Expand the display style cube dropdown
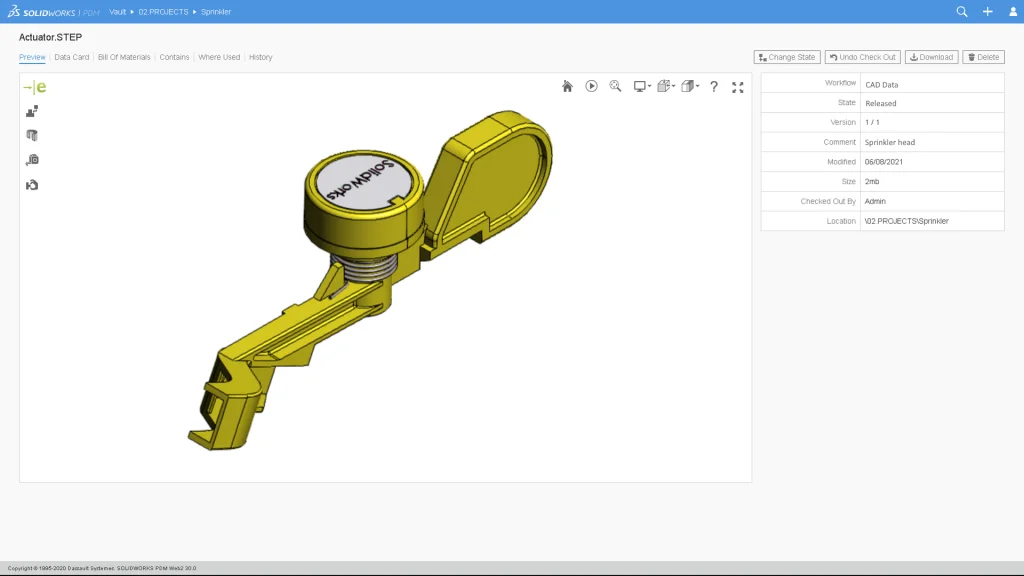 tap(690, 87)
